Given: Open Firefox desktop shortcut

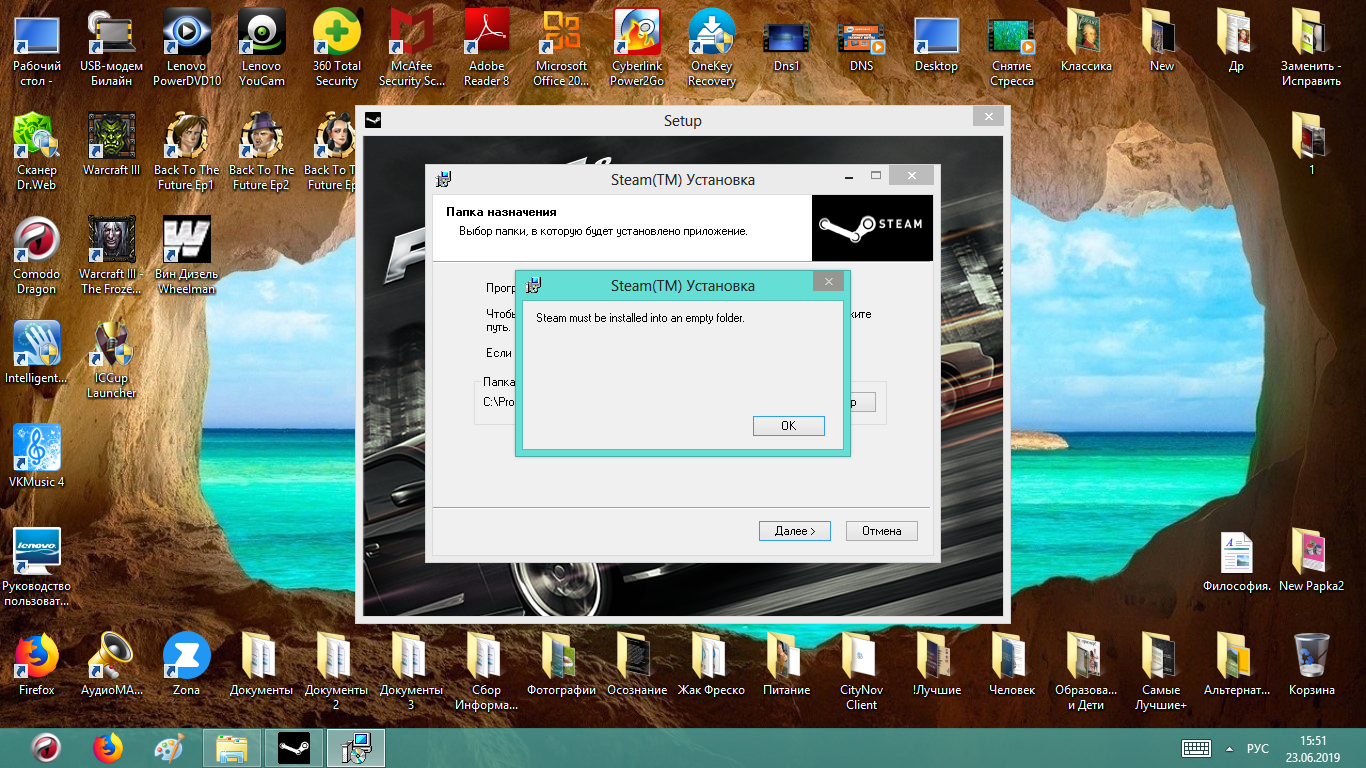Looking at the screenshot, I should click(x=36, y=664).
